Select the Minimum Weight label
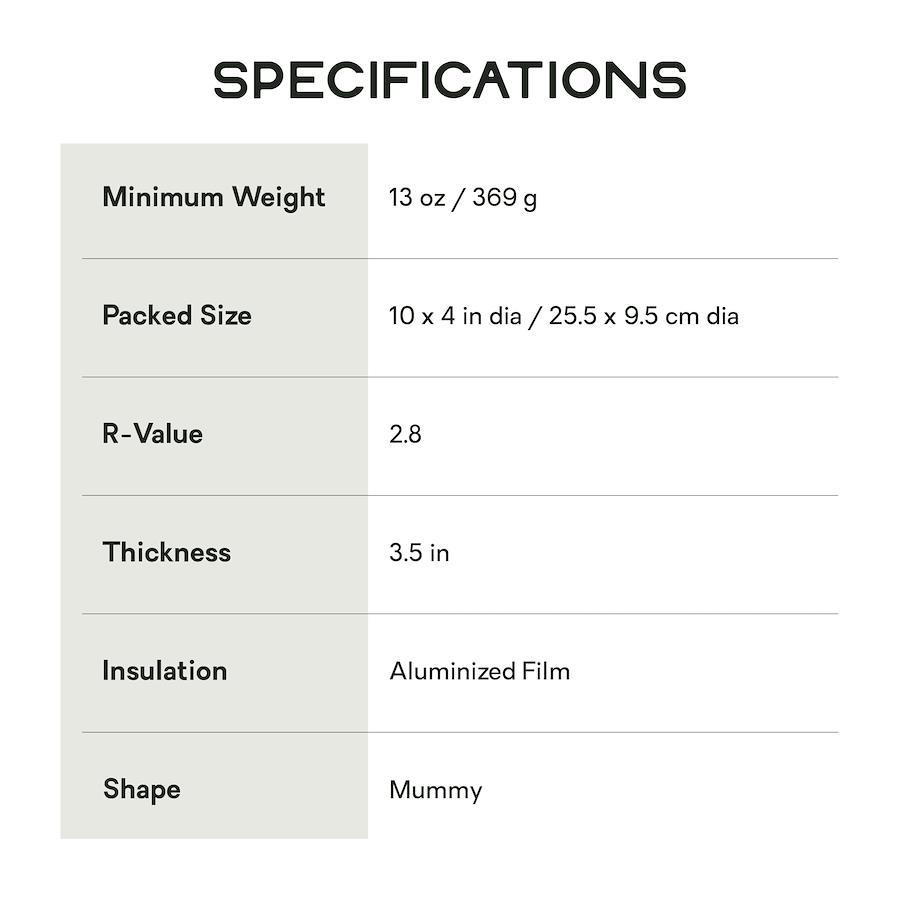This screenshot has height=900, width=900. click(214, 197)
